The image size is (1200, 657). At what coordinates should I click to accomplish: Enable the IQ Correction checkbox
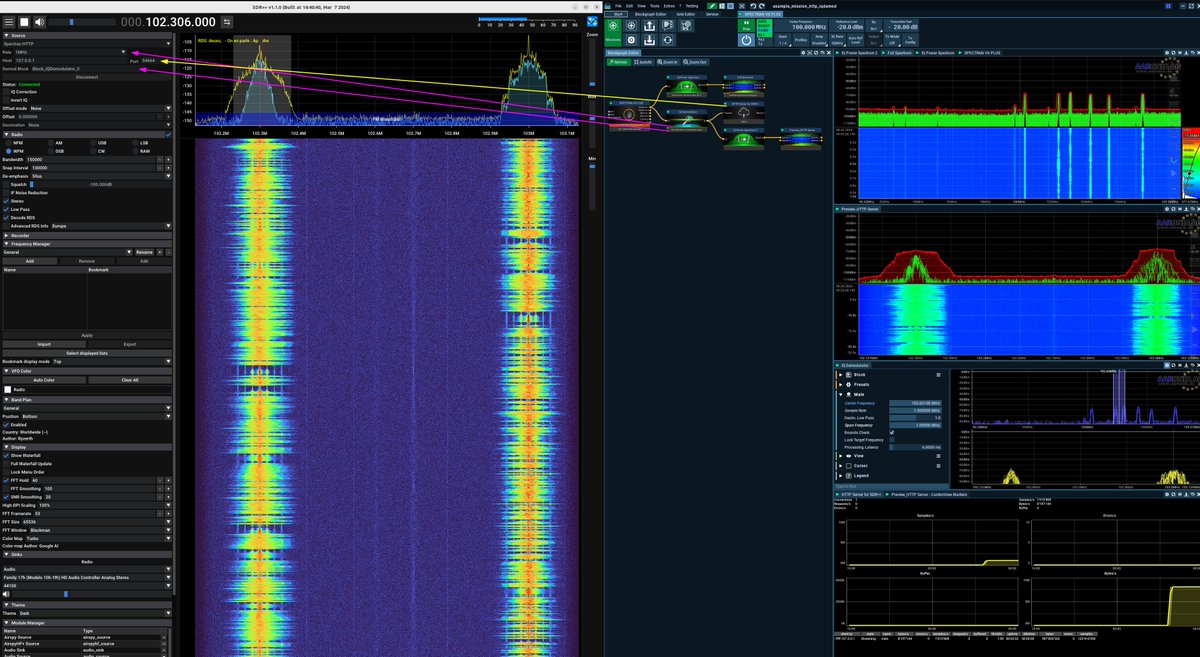[x=6, y=92]
